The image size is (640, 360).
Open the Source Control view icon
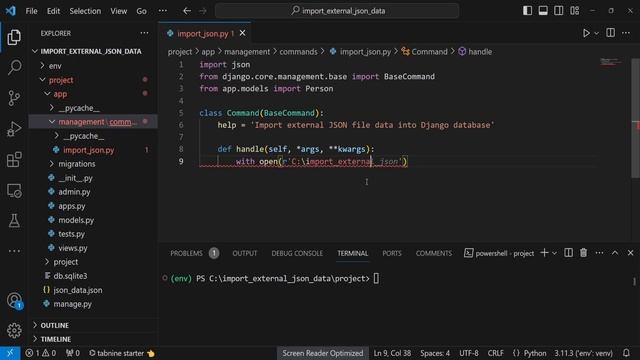pos(14,98)
